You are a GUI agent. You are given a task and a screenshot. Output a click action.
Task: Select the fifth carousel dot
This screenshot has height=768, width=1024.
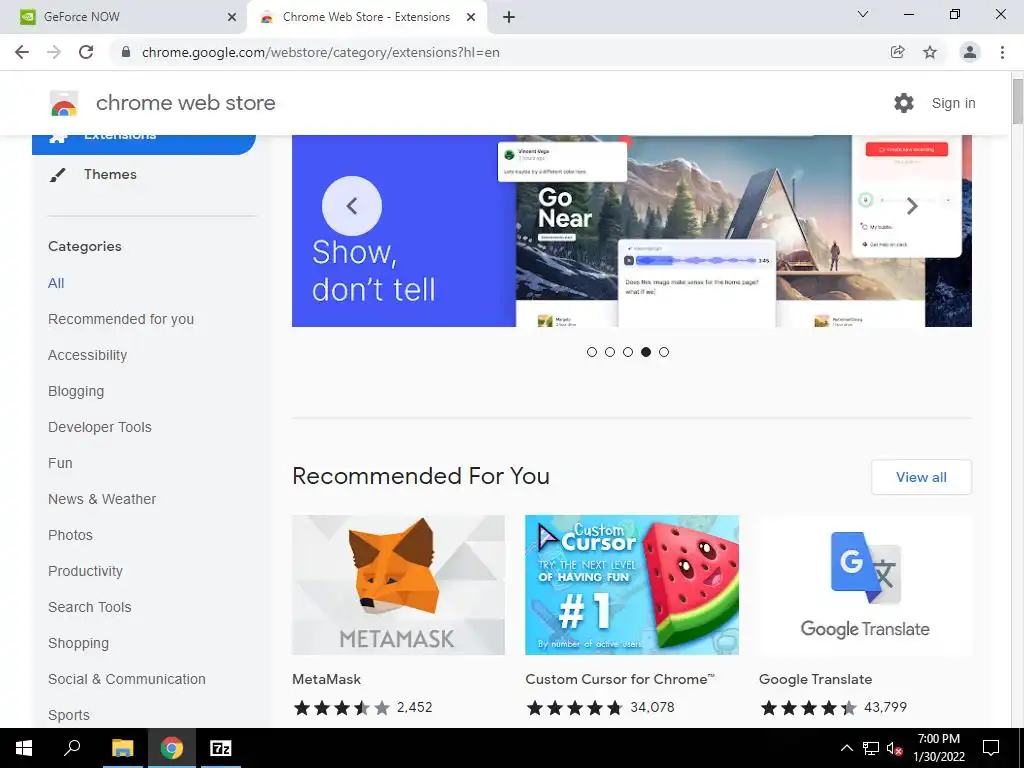pyautogui.click(x=664, y=352)
